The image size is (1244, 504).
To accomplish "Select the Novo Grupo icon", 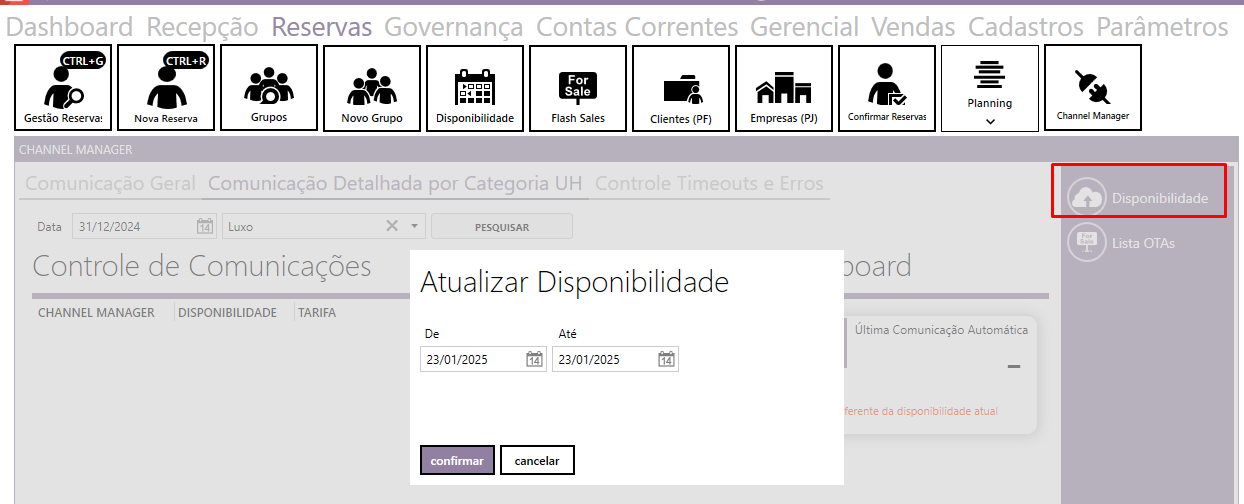I will [x=372, y=88].
